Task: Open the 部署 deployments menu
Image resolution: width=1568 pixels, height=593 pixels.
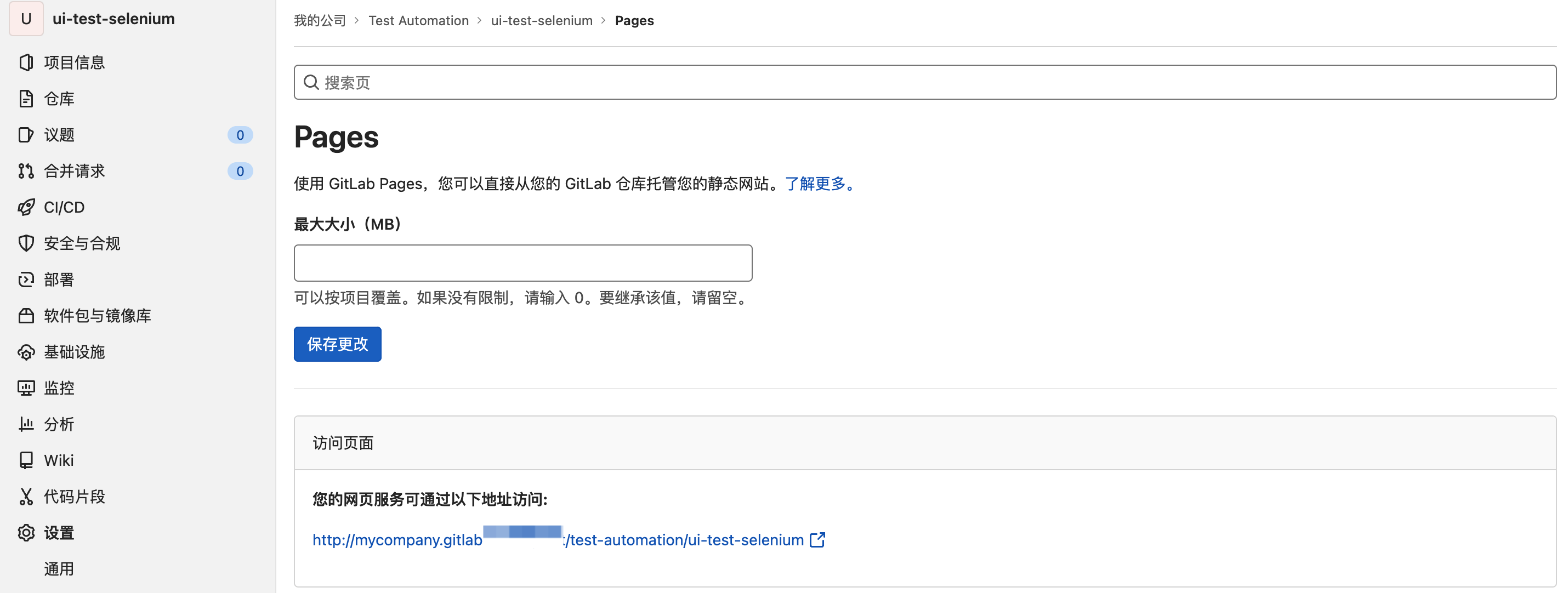Action: (x=59, y=280)
